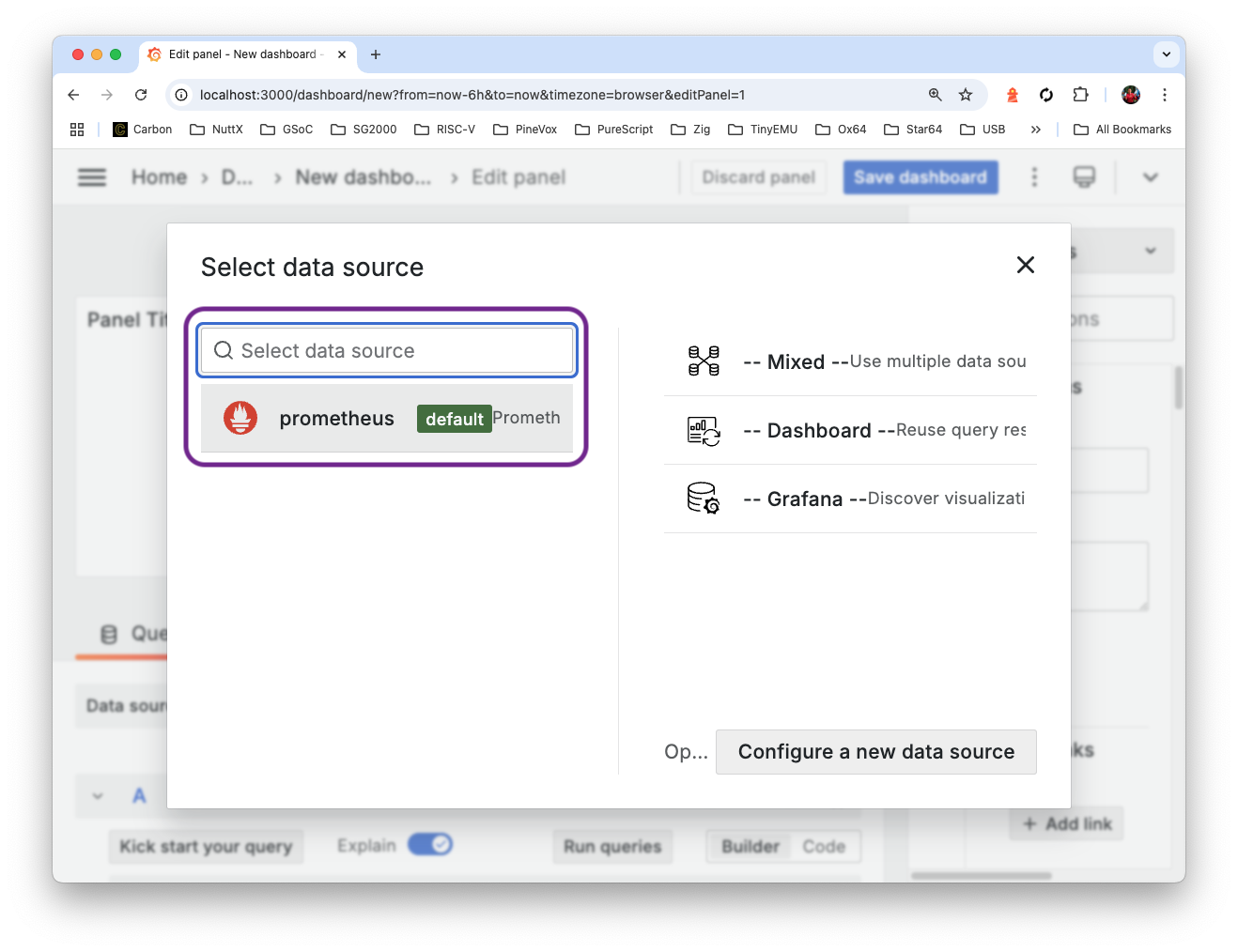1238x952 pixels.
Task: Open the PineVox bookmarks folder
Action: click(526, 130)
